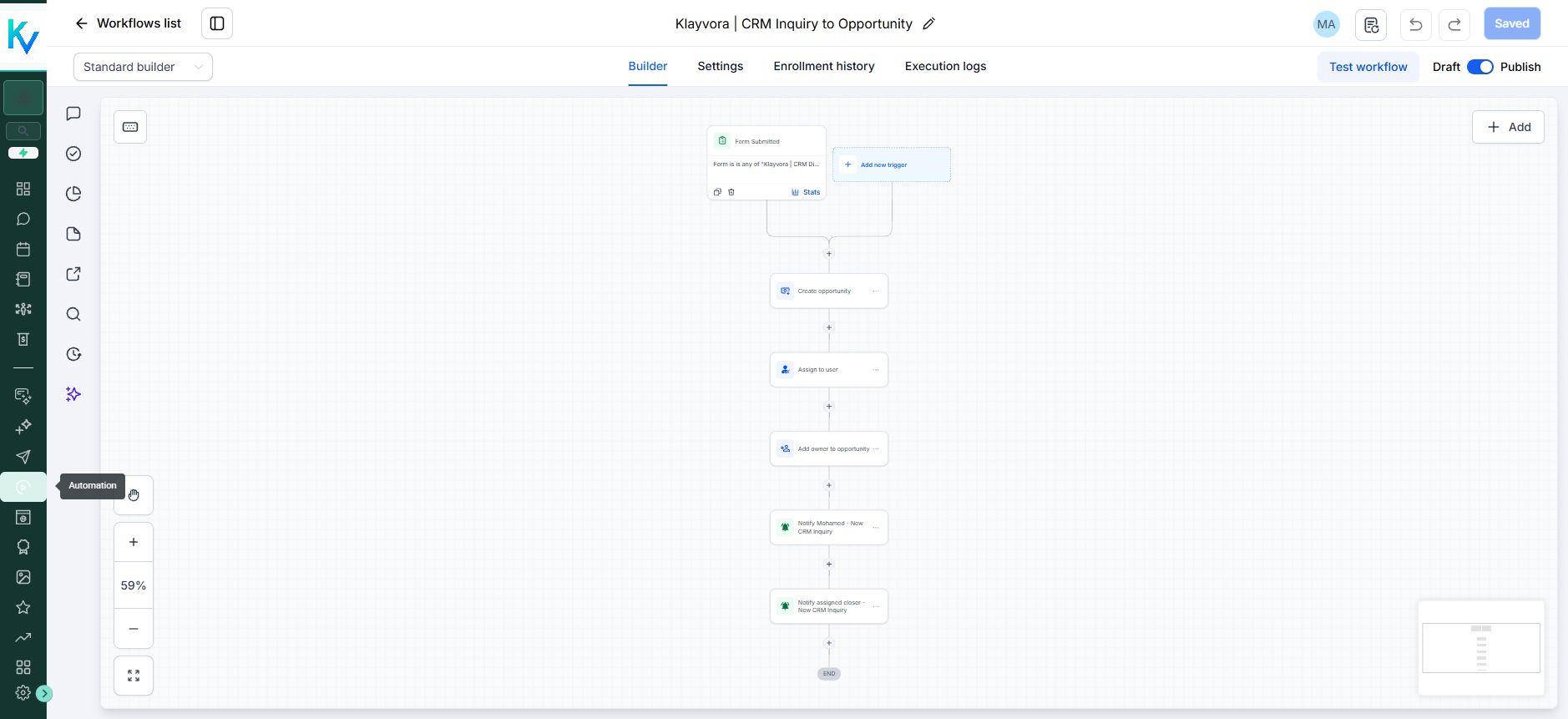Open the Payments invoice icon in sidebar

23,339
